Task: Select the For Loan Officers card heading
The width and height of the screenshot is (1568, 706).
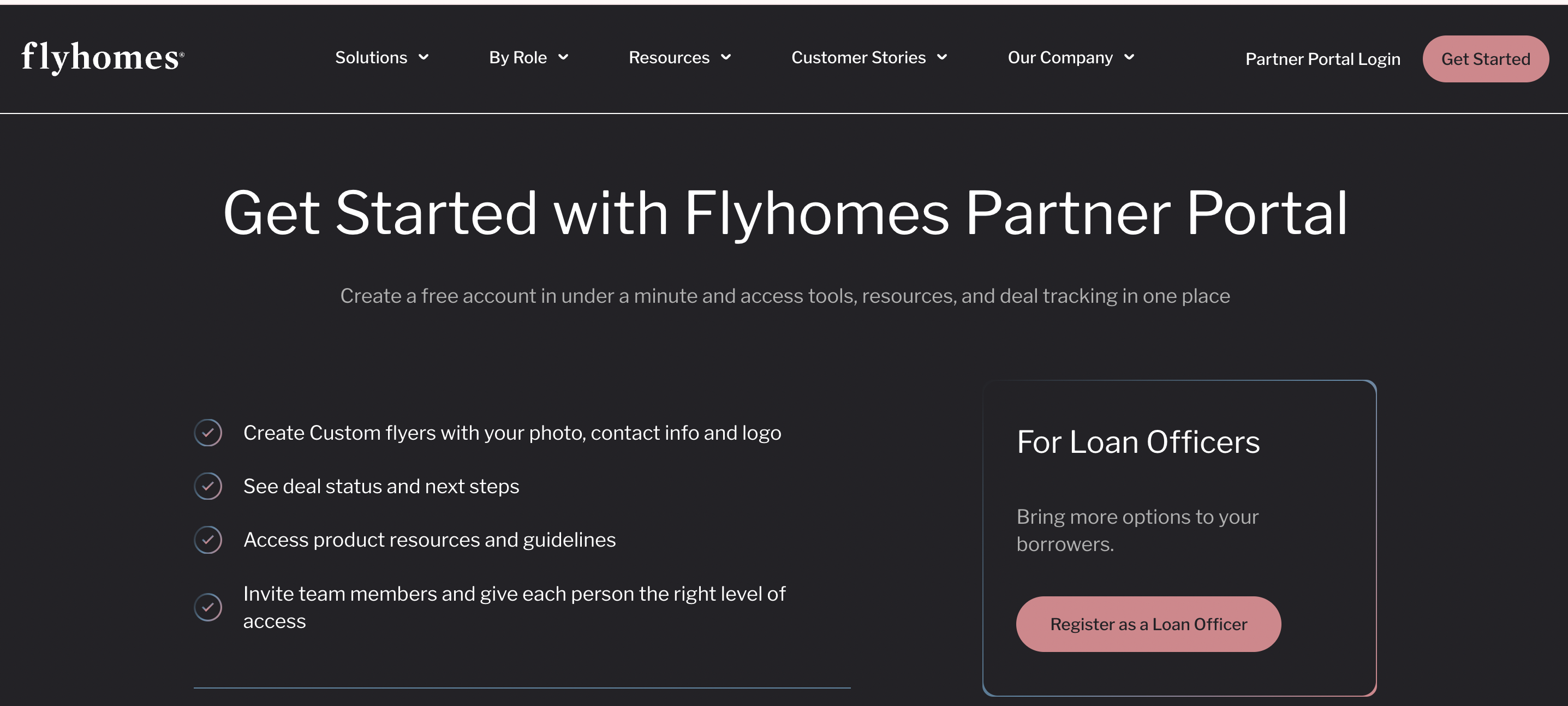Action: click(1138, 442)
